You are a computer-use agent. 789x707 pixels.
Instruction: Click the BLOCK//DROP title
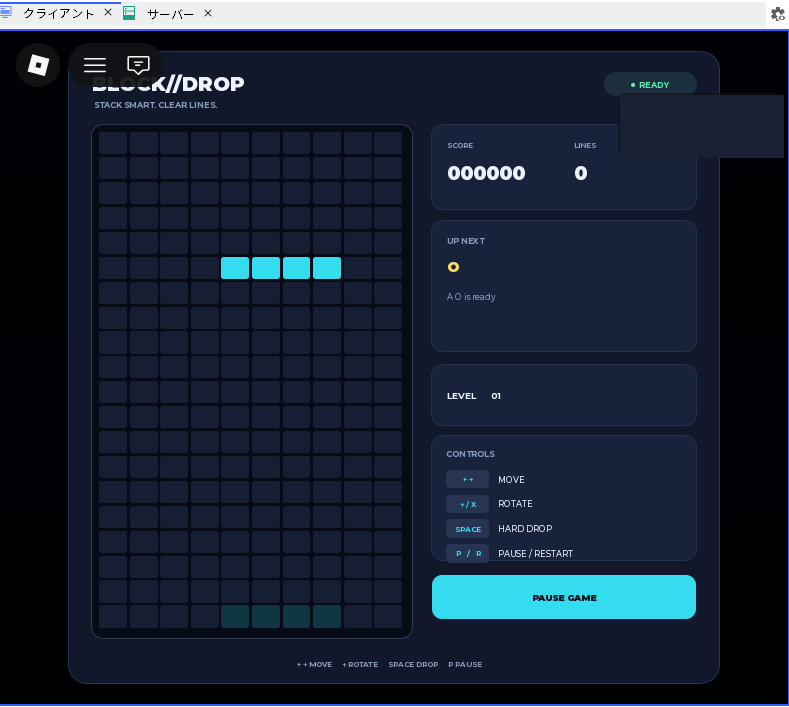(x=168, y=84)
